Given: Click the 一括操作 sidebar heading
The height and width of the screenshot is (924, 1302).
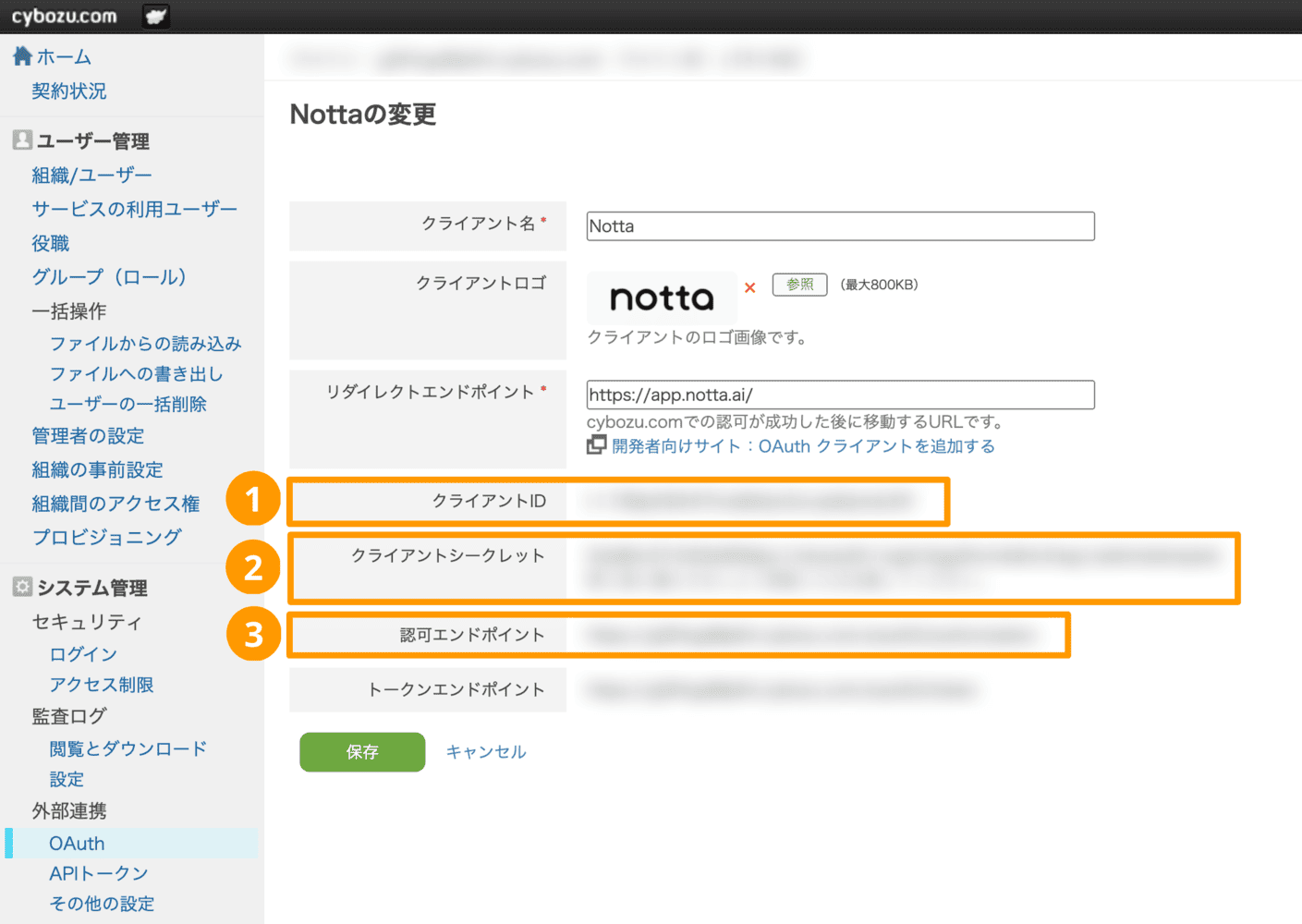Looking at the screenshot, I should [x=69, y=311].
